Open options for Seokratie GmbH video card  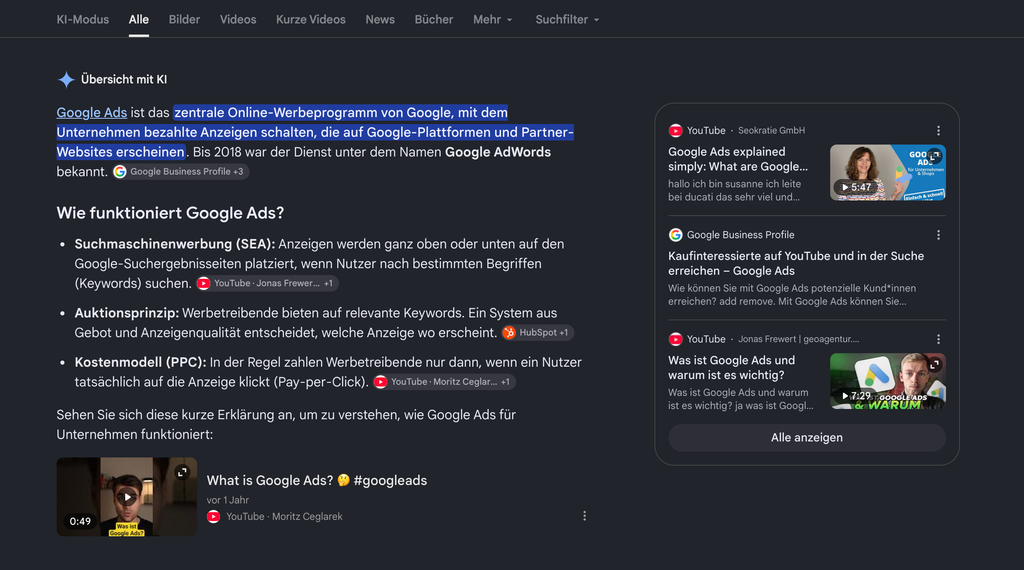(x=938, y=131)
